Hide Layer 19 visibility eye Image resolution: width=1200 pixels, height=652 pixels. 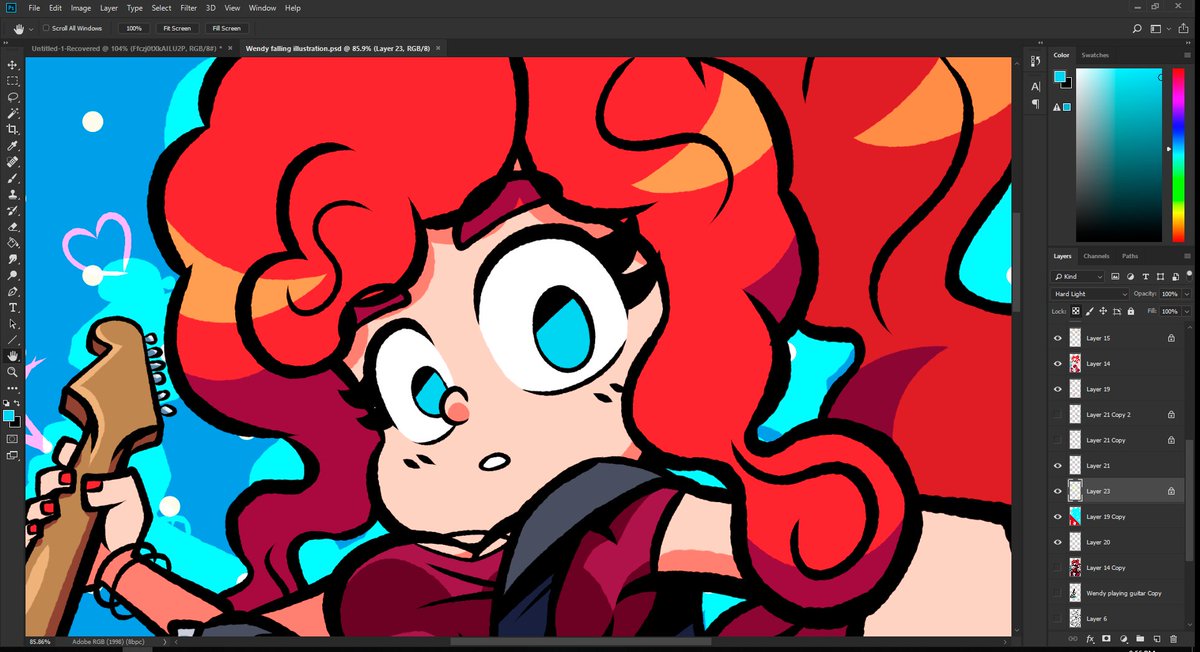(x=1058, y=389)
